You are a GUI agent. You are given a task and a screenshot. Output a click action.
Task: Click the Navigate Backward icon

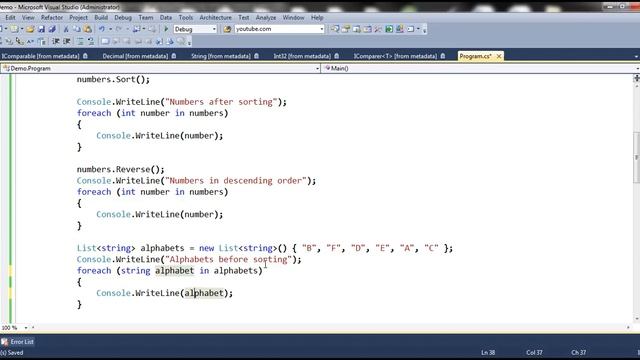click(136, 29)
